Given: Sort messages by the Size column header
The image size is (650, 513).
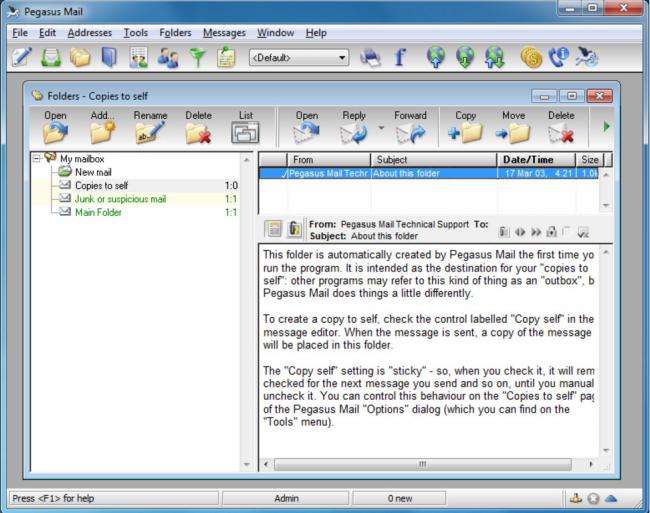Looking at the screenshot, I should click(x=589, y=160).
